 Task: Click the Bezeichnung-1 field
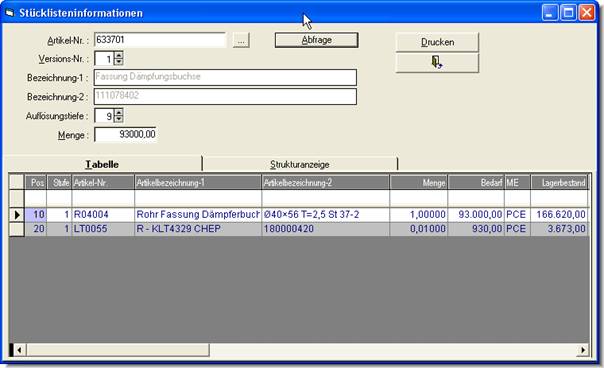pyautogui.click(x=225, y=77)
